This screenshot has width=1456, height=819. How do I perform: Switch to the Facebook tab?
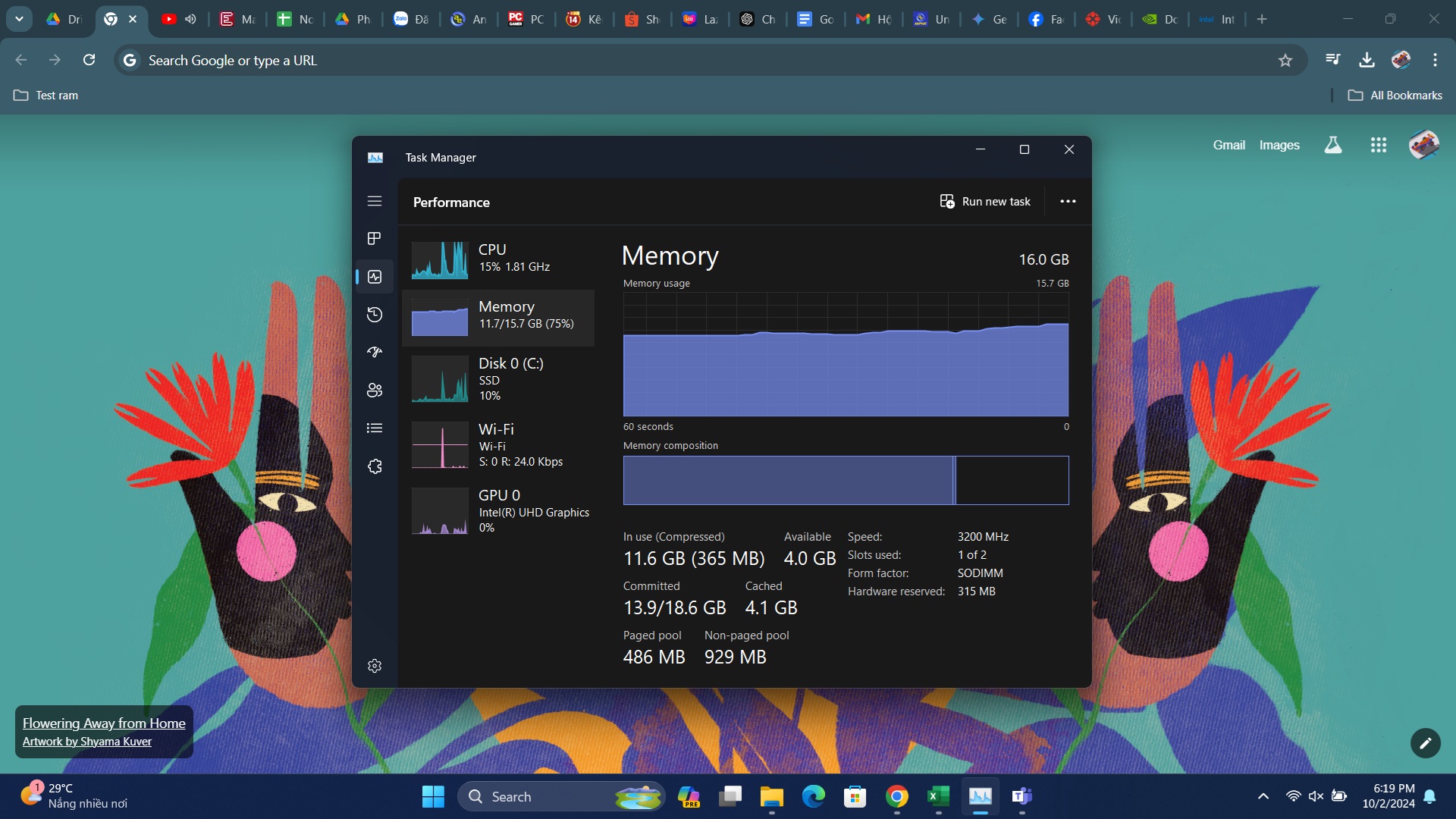point(1046,19)
